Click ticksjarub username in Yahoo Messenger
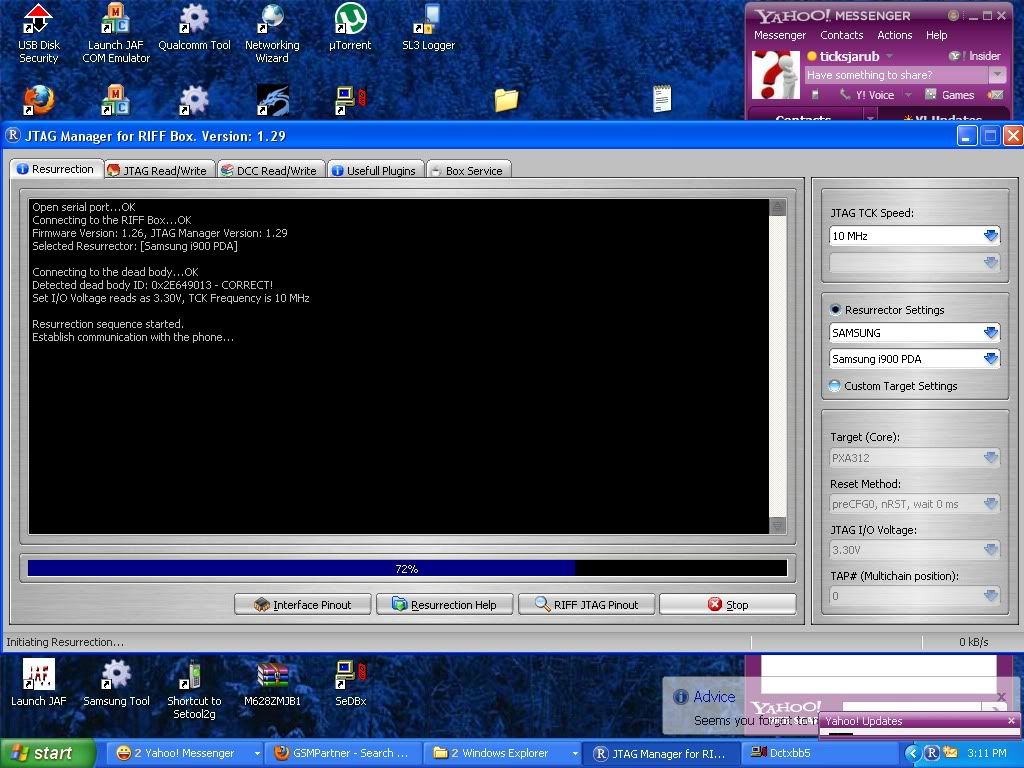 click(x=849, y=56)
